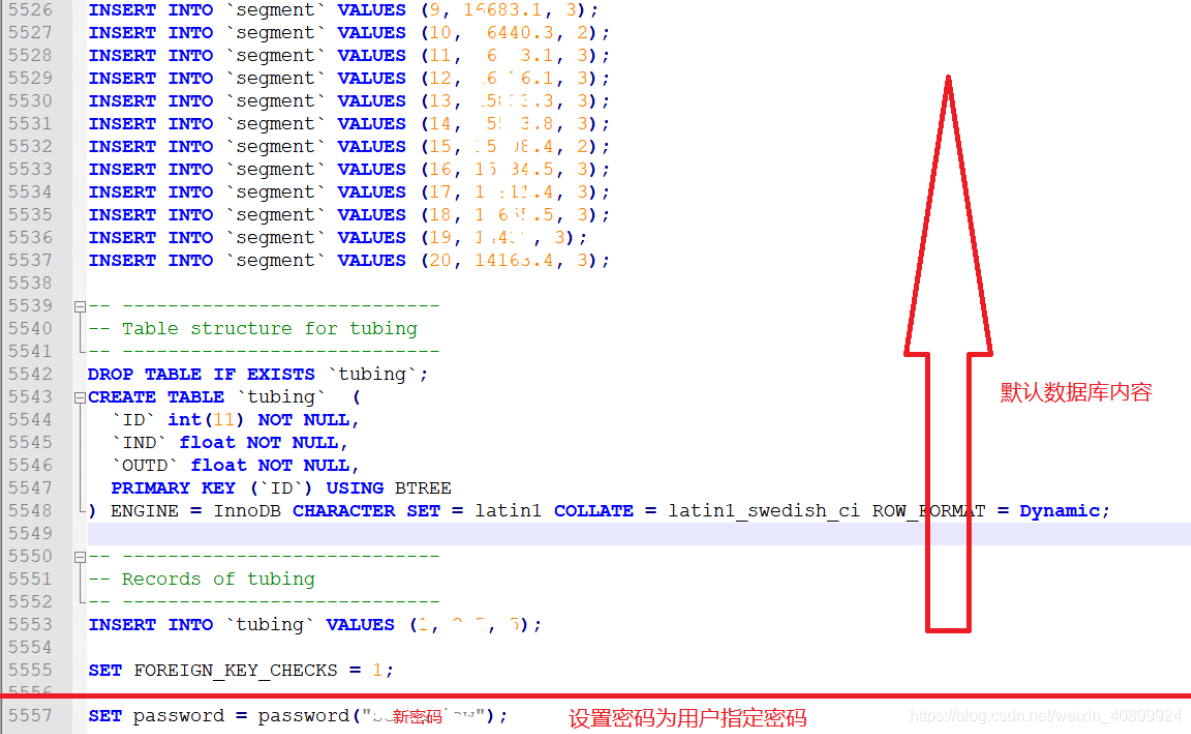Click 'latin1_swedish_ci' collation text
The height and width of the screenshot is (734, 1191).
pos(763,511)
